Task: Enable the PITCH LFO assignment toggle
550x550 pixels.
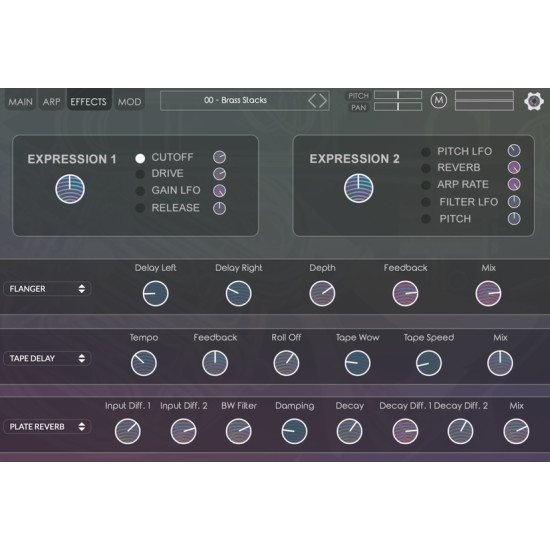Action: [x=425, y=152]
